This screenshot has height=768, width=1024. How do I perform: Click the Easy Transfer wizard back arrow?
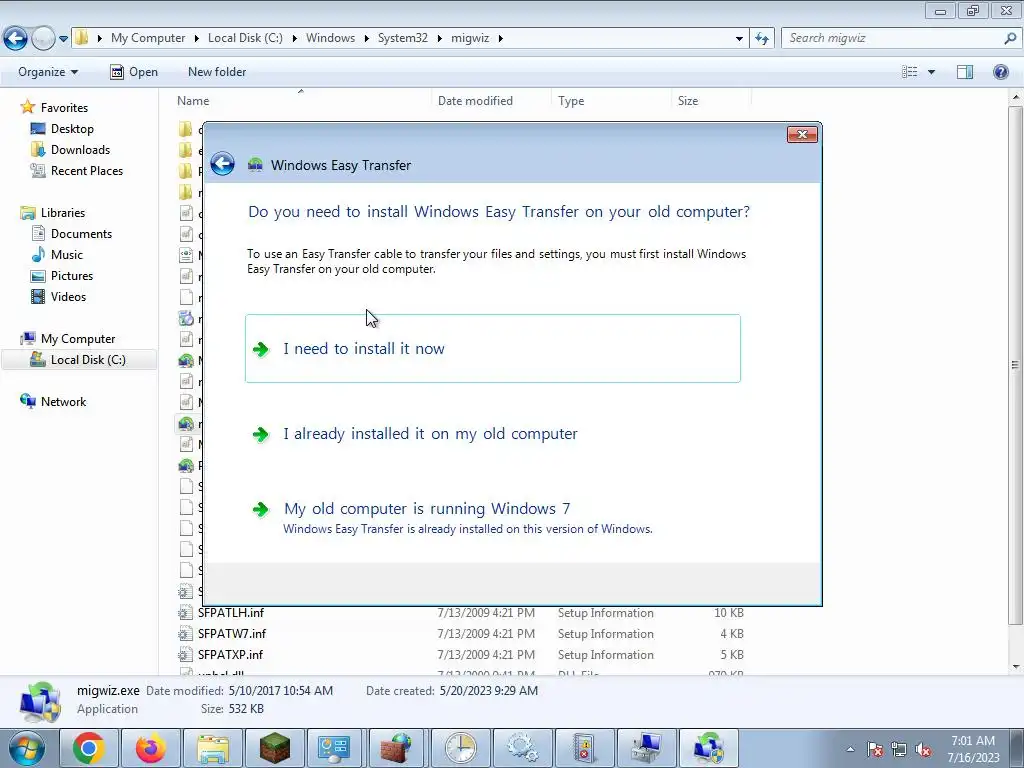point(223,164)
